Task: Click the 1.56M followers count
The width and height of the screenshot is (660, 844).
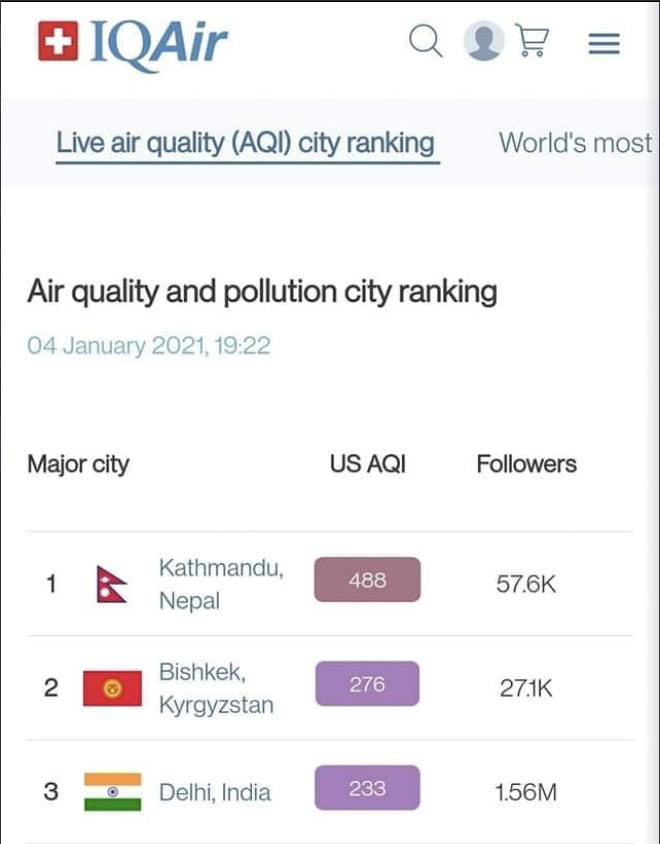Action: pos(525,792)
